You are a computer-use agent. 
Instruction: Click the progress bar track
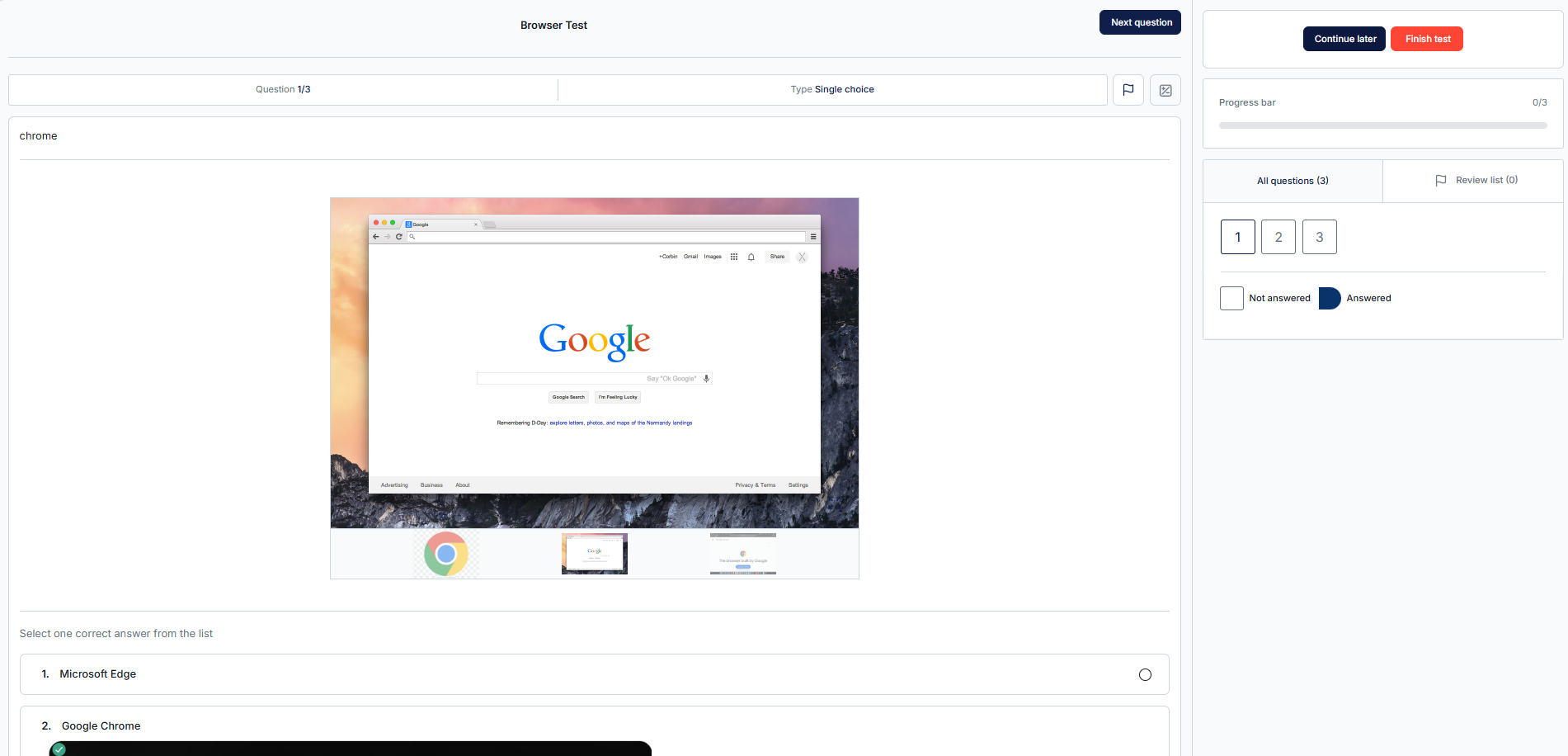[x=1383, y=125]
